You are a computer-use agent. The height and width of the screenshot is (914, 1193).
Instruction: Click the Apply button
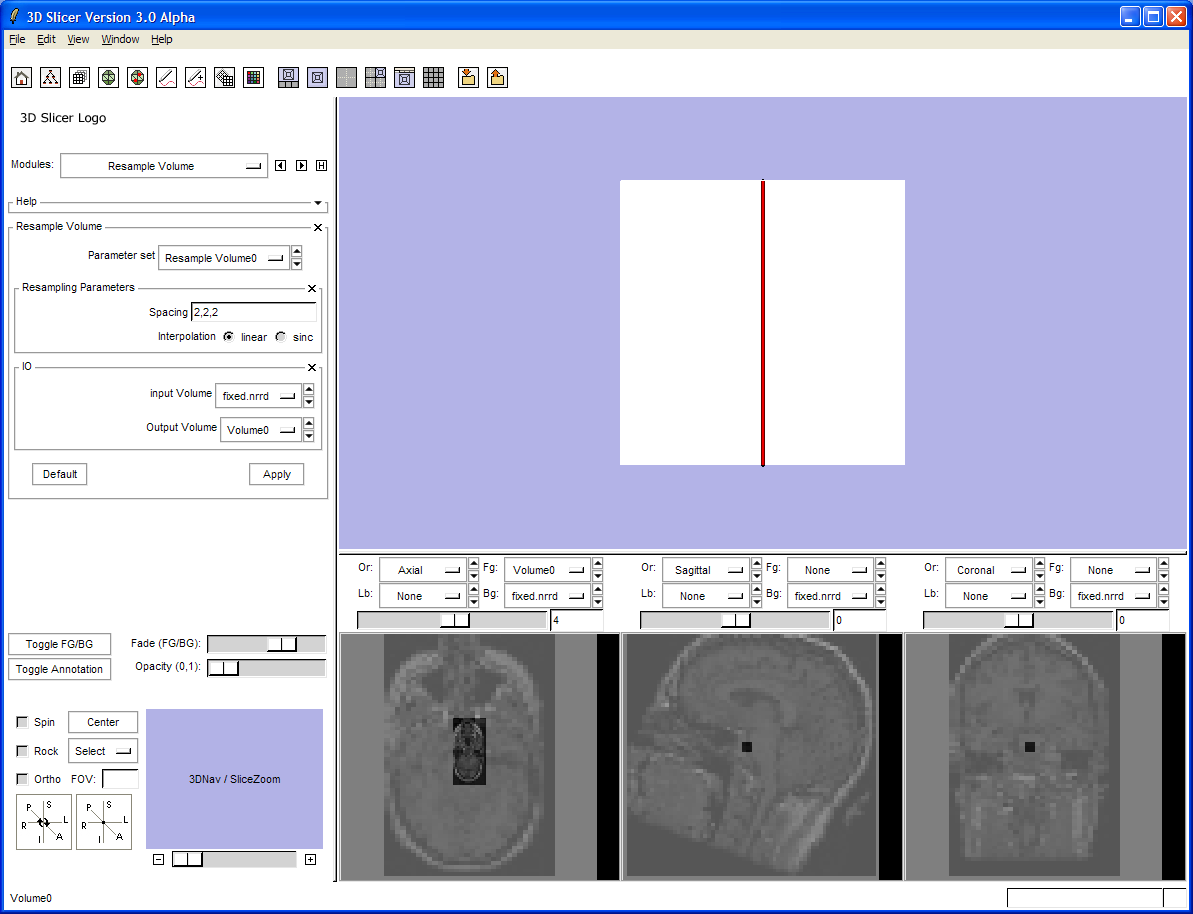tap(276, 474)
